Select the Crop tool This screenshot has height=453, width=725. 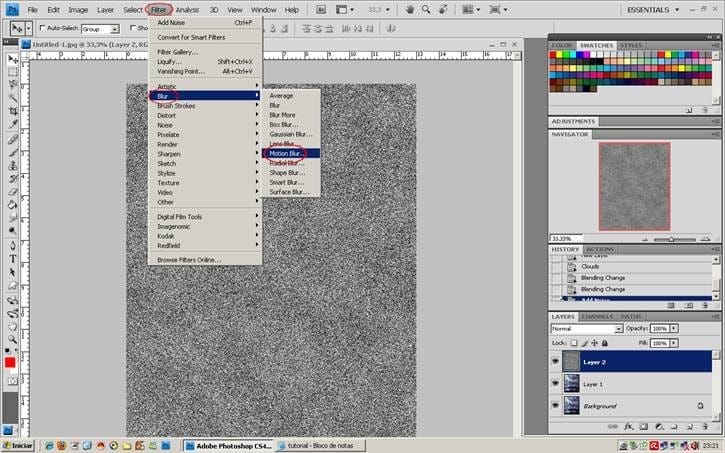[x=12, y=111]
